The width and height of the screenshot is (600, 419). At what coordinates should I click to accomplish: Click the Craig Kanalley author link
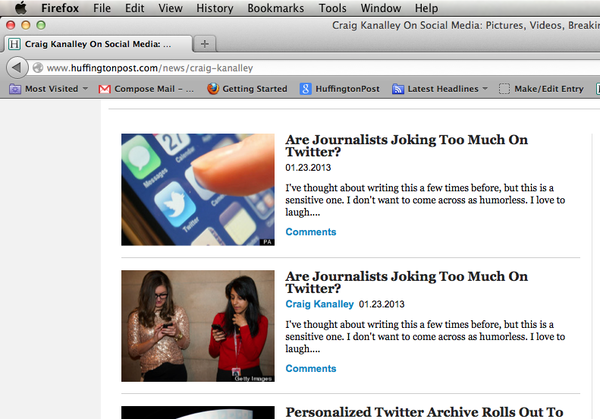click(x=320, y=304)
